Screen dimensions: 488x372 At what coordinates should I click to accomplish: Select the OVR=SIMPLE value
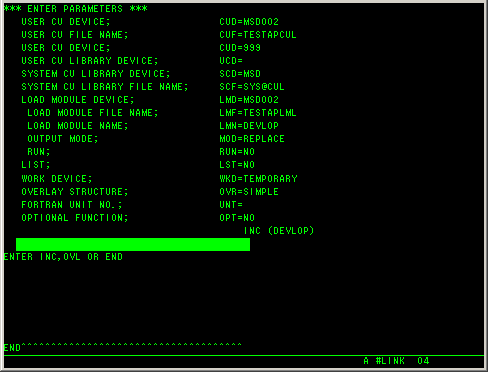tap(249, 192)
